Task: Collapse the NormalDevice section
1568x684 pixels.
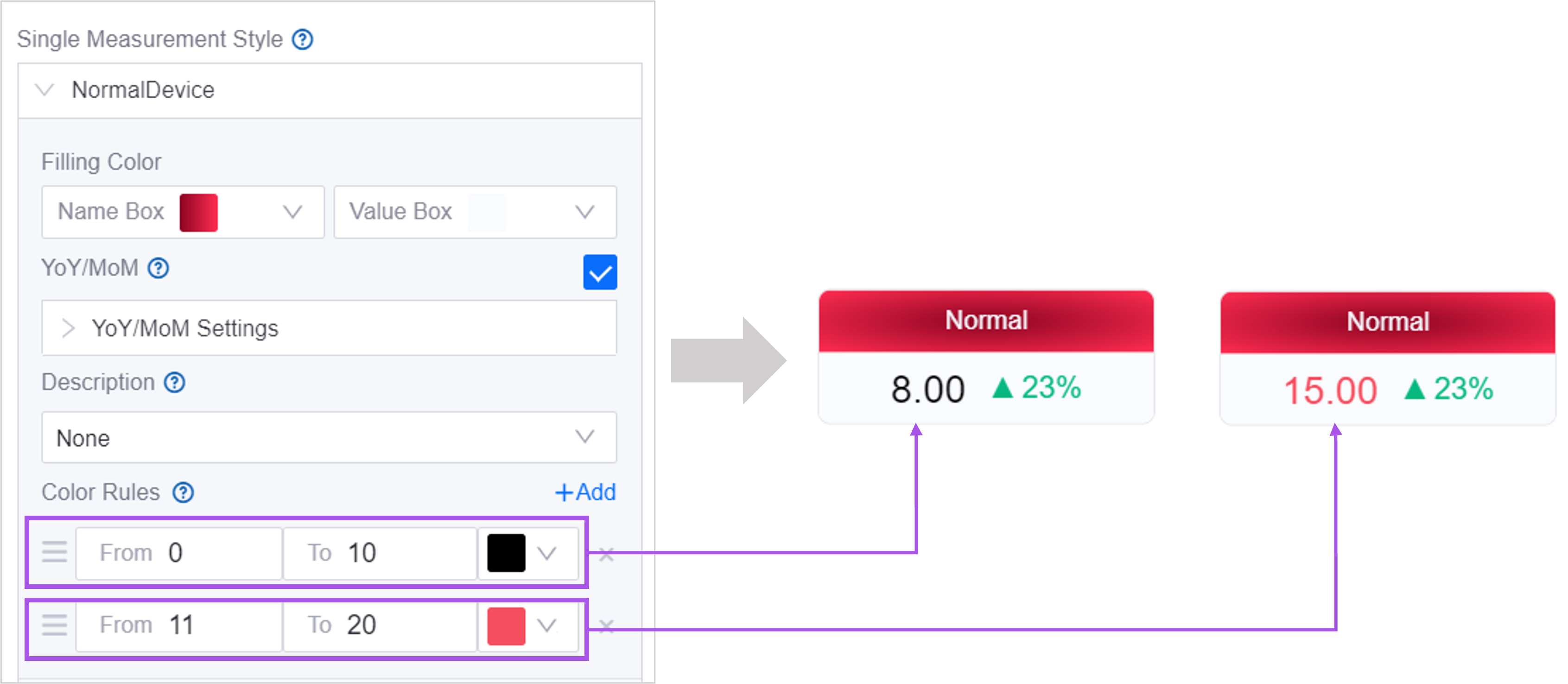Action: click(x=45, y=91)
